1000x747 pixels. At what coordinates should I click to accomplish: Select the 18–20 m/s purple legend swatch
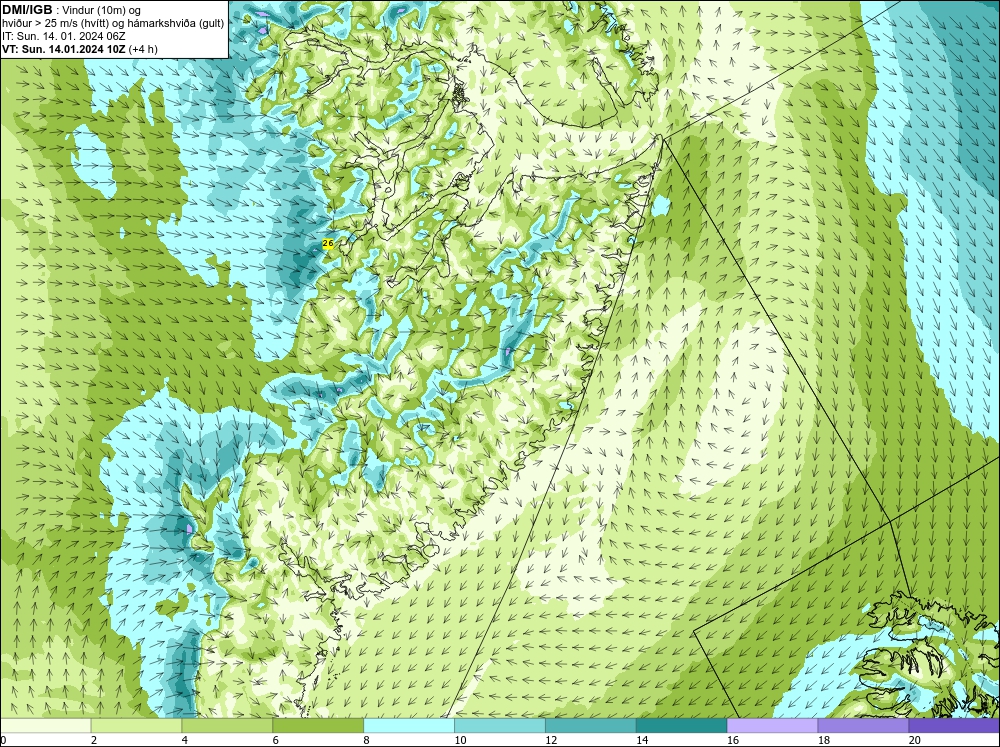pyautogui.click(x=863, y=725)
